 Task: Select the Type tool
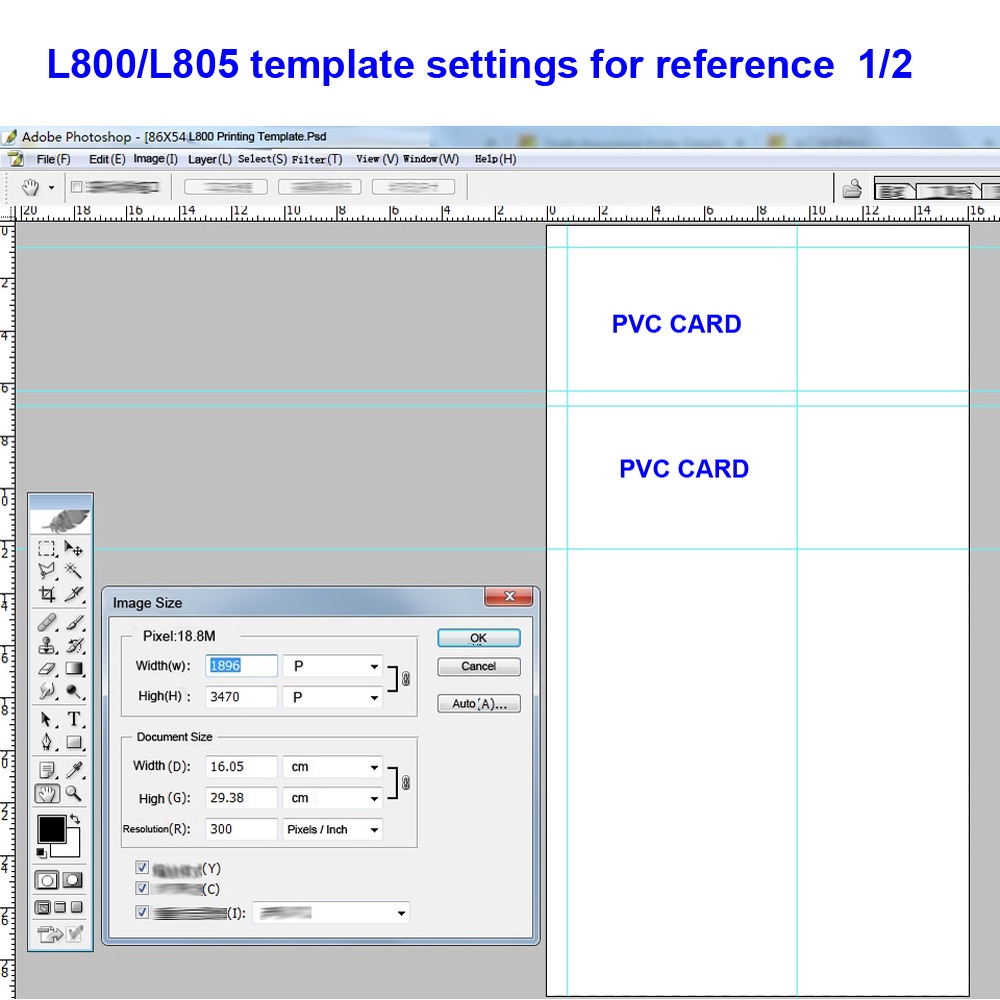(74, 719)
